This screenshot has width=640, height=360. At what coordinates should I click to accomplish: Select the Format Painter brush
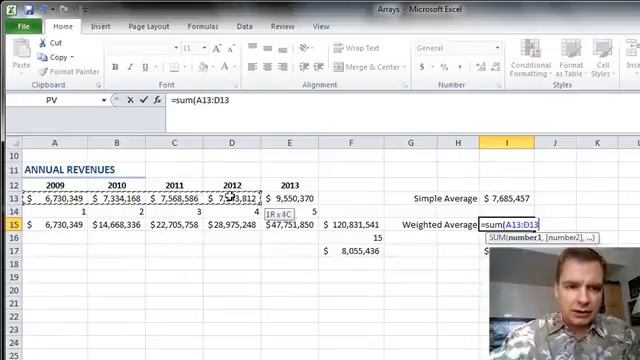coord(43,71)
